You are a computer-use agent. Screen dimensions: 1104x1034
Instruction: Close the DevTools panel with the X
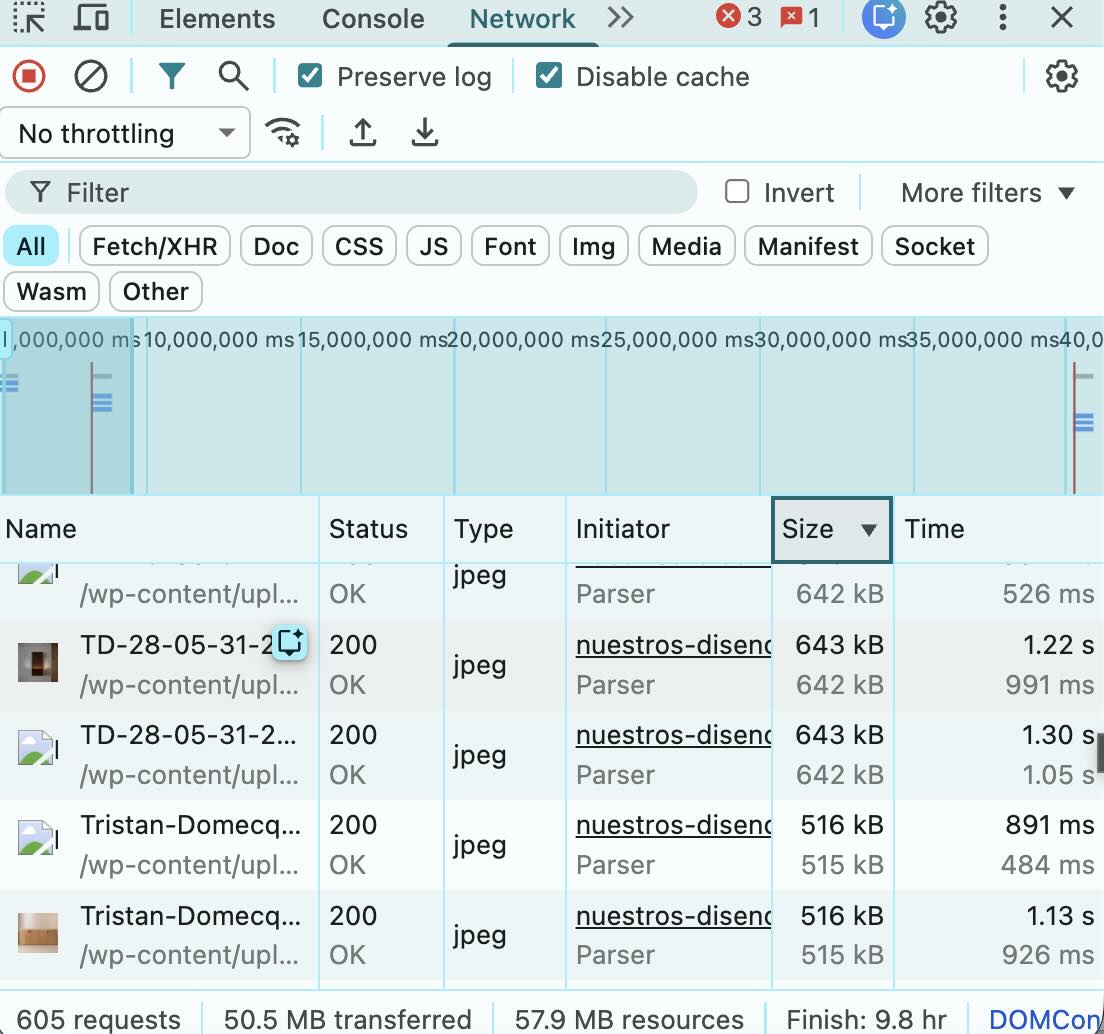(x=1061, y=17)
